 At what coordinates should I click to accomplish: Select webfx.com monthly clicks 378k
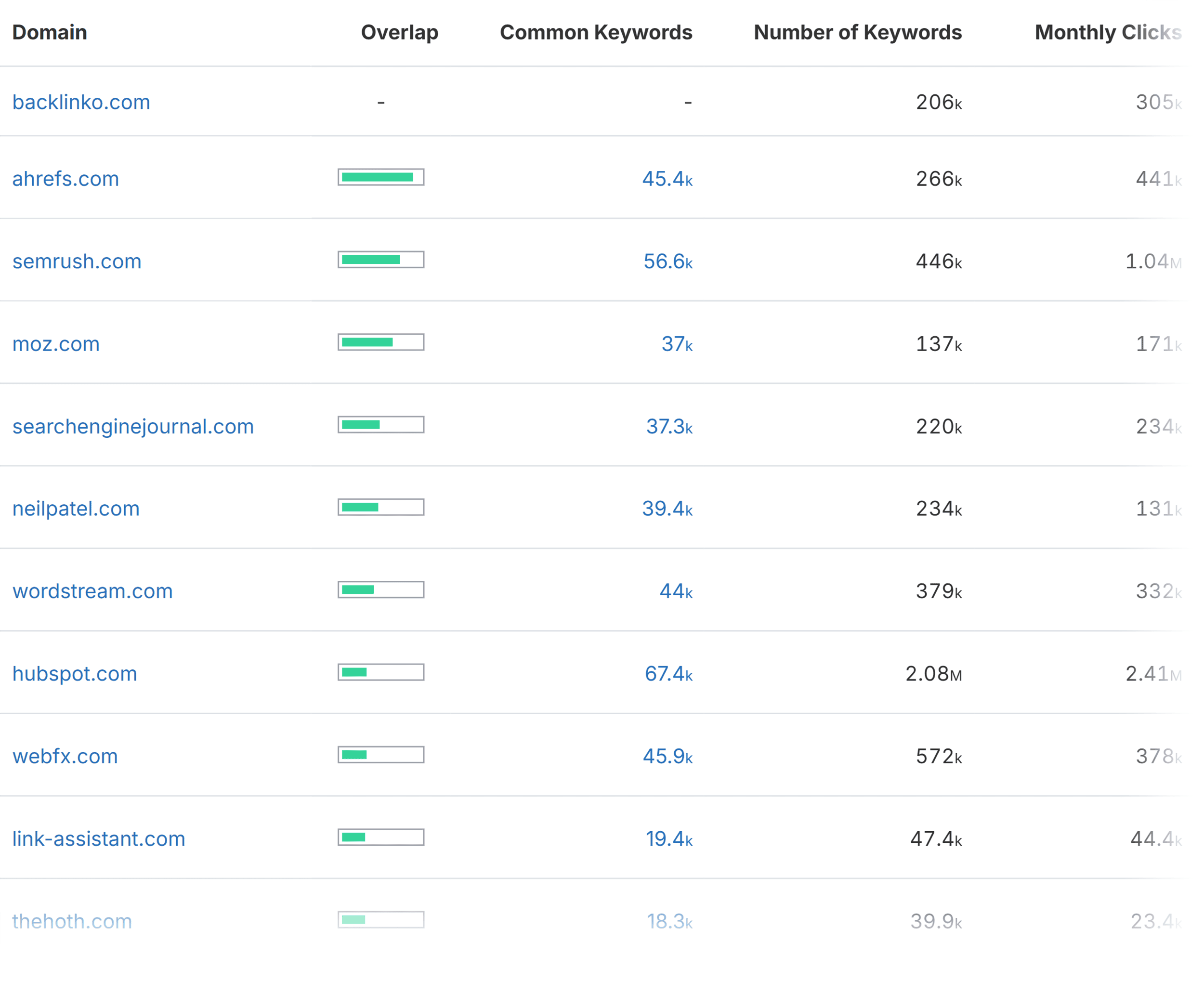pyautogui.click(x=1159, y=756)
